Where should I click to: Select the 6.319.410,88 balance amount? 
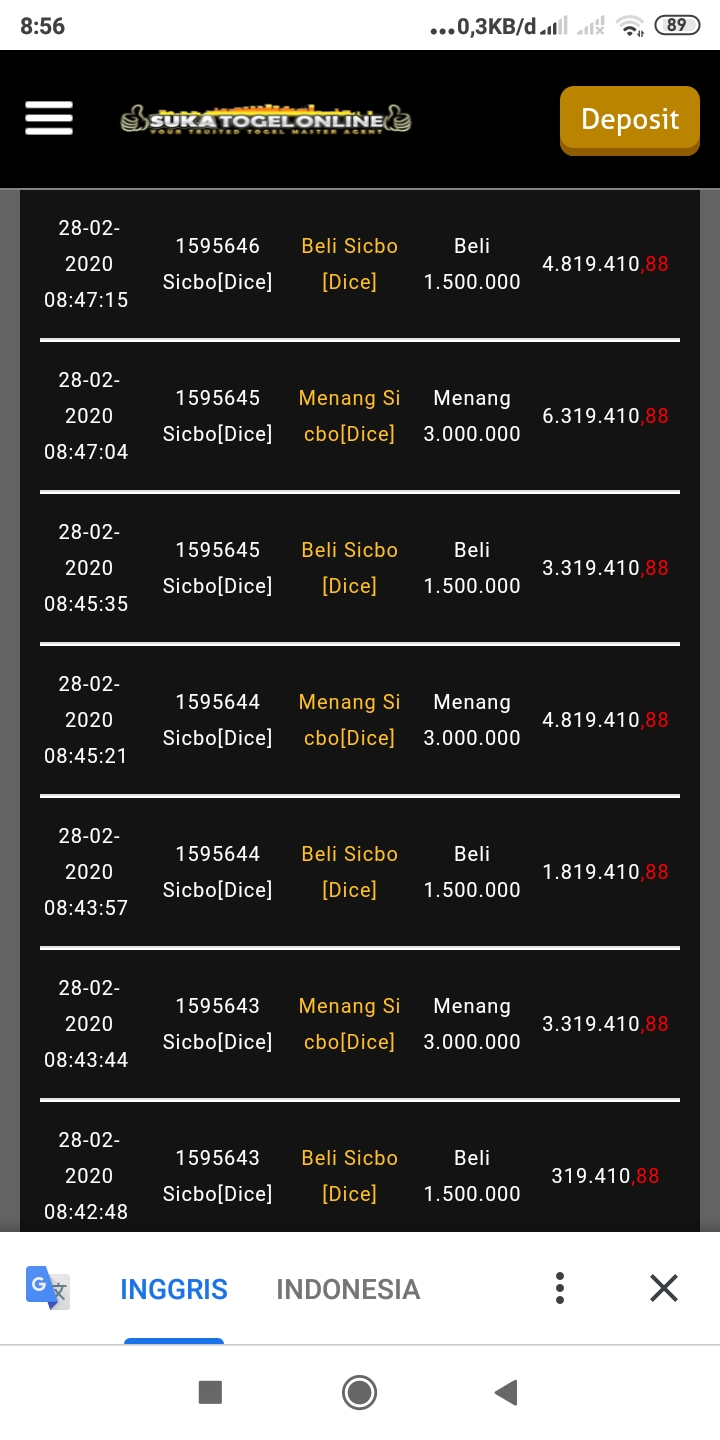pyautogui.click(x=605, y=416)
